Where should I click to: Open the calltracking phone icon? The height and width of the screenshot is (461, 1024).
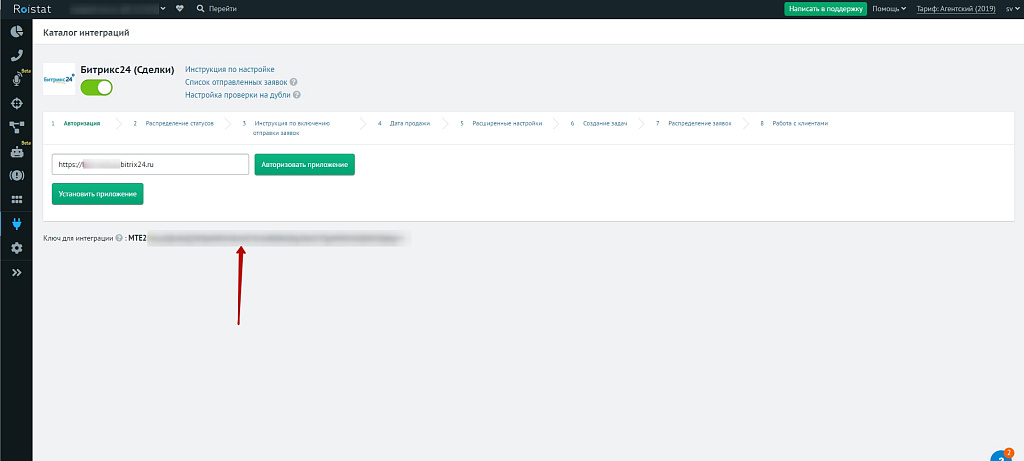[16, 57]
